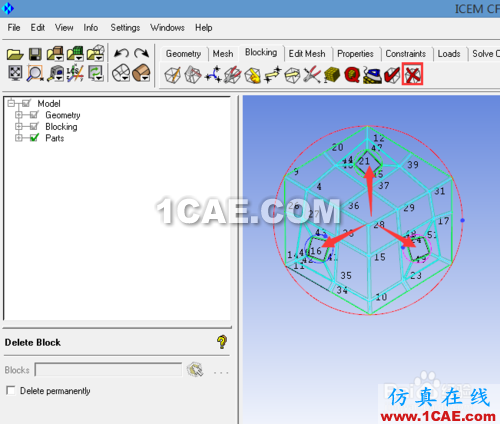Click the Fit Window icon
This screenshot has width=500, height=424.
coord(15,73)
